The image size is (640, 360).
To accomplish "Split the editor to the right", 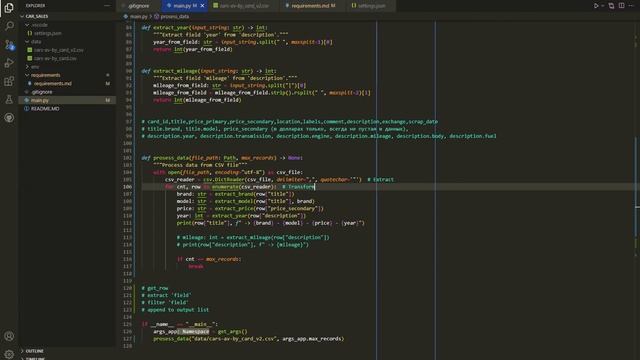I will pyautogui.click(x=621, y=6).
